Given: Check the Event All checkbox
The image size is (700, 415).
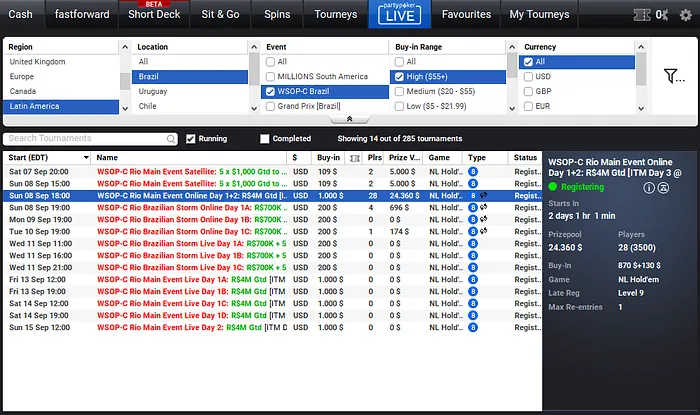Looking at the screenshot, I should pos(270,62).
